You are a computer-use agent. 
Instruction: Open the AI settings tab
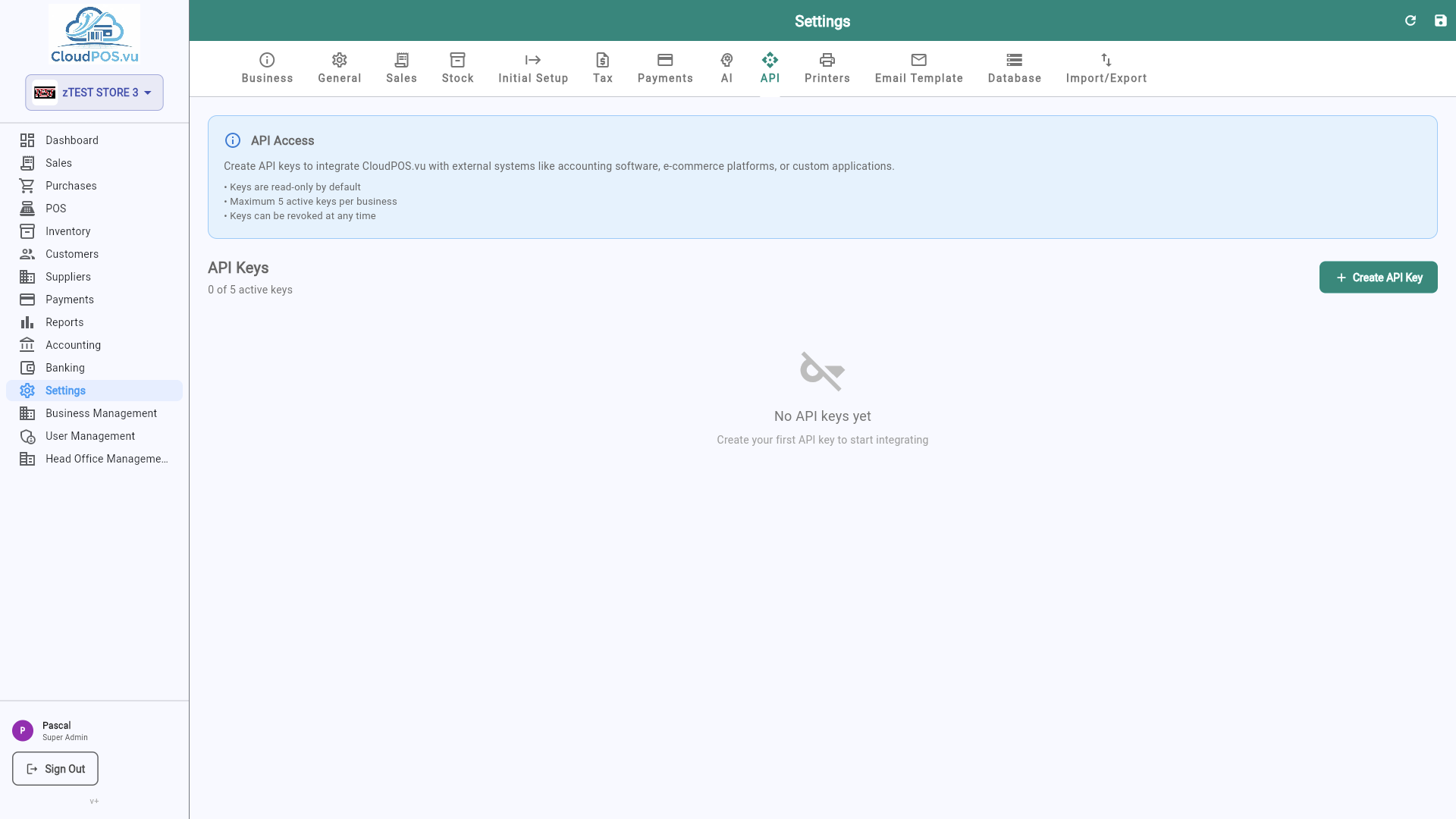pos(726,68)
